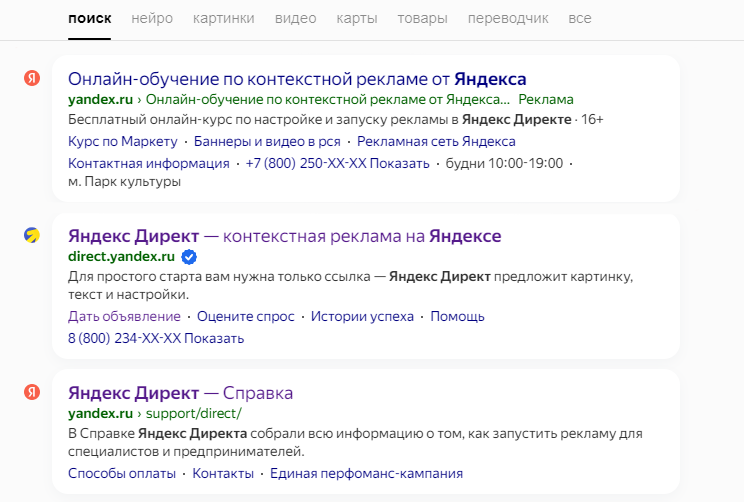This screenshot has width=744, height=502.
Task: Open the 'Помощь' sitelink
Action: 457,316
